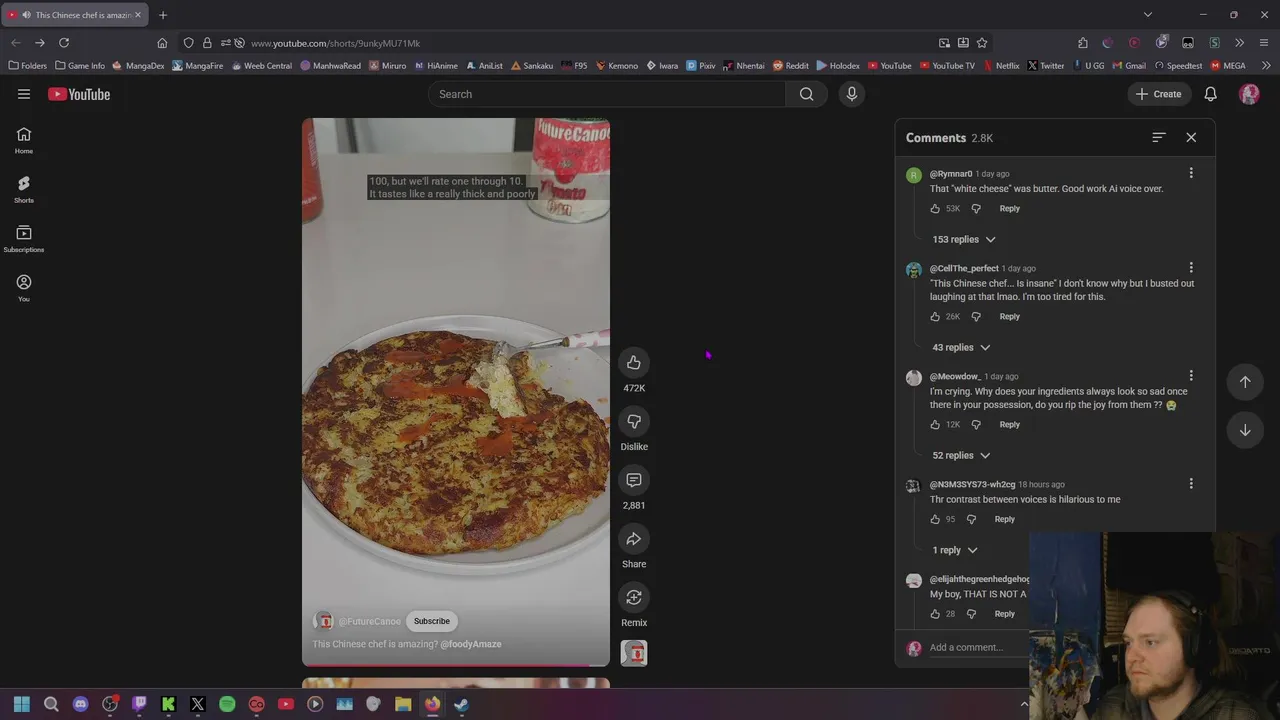Open Home in the YouTube sidebar

click(x=24, y=140)
